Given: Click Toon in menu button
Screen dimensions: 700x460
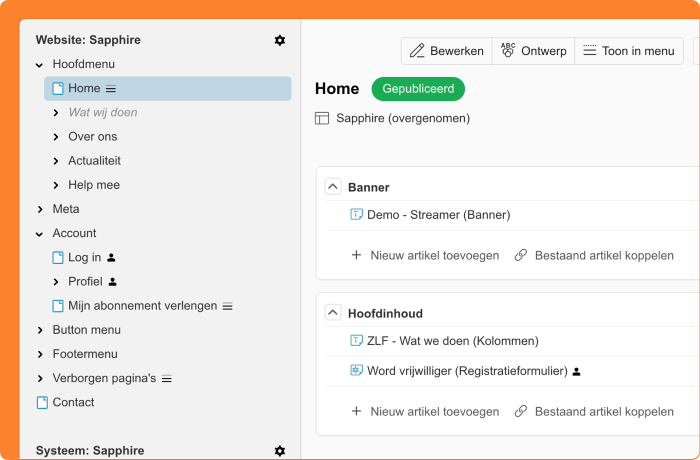Looking at the screenshot, I should [629, 51].
